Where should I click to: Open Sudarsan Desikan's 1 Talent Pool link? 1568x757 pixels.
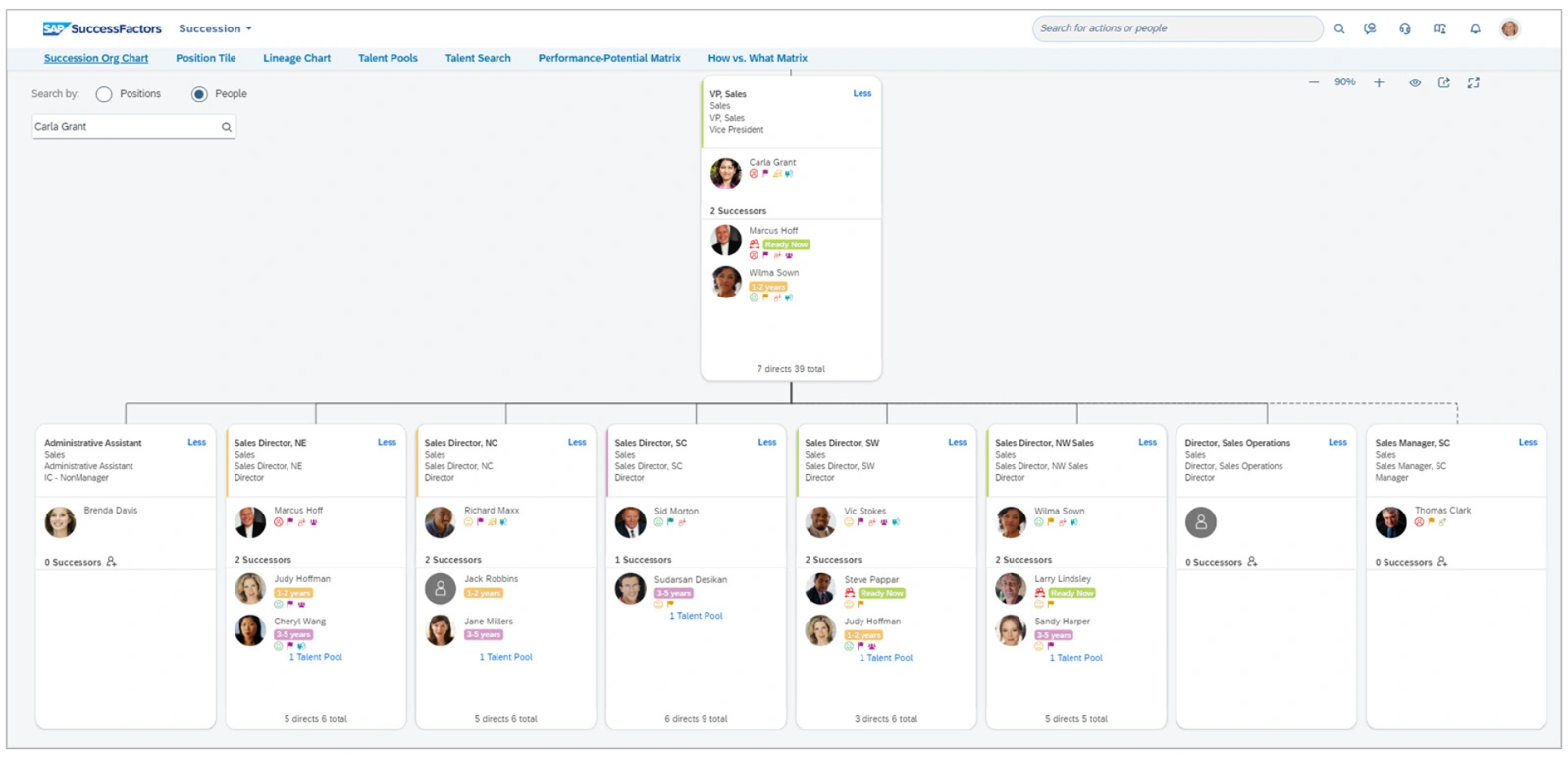(697, 616)
